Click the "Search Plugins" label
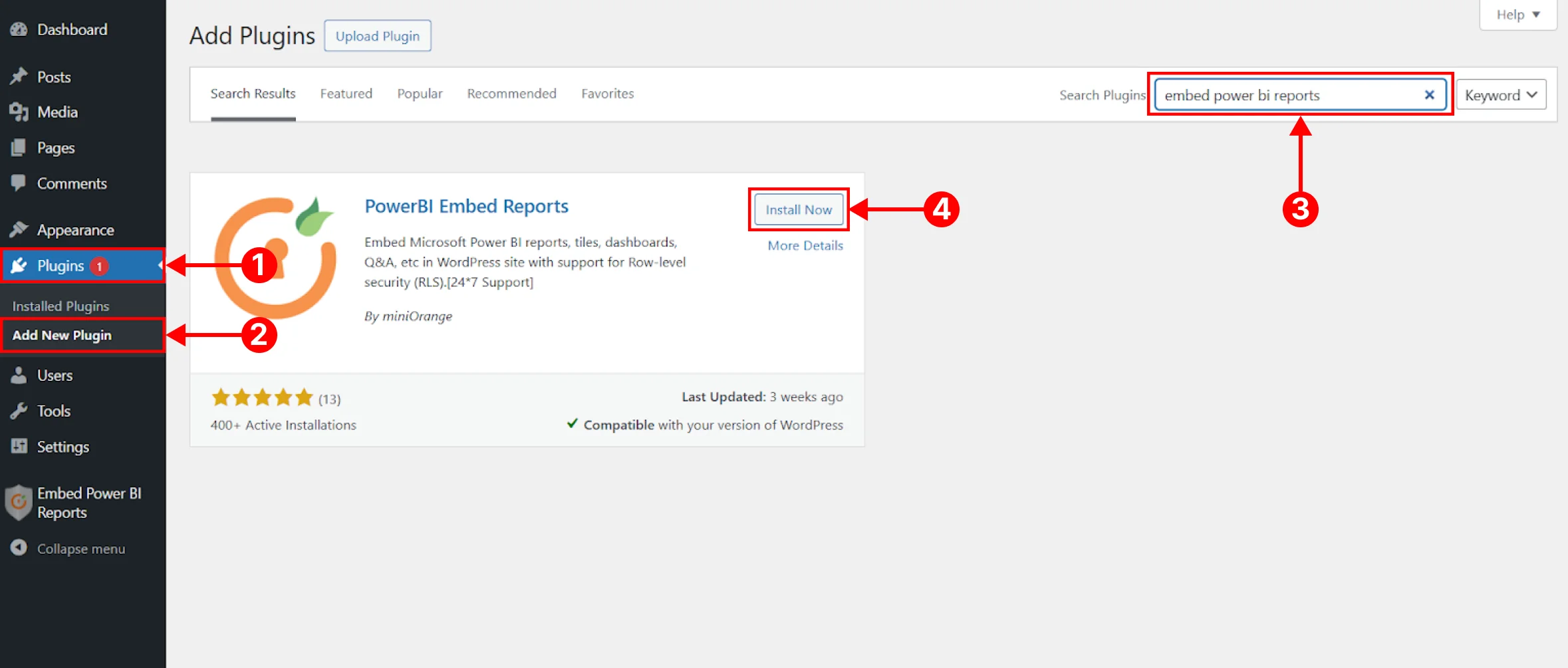The width and height of the screenshot is (1568, 668). point(1103,95)
